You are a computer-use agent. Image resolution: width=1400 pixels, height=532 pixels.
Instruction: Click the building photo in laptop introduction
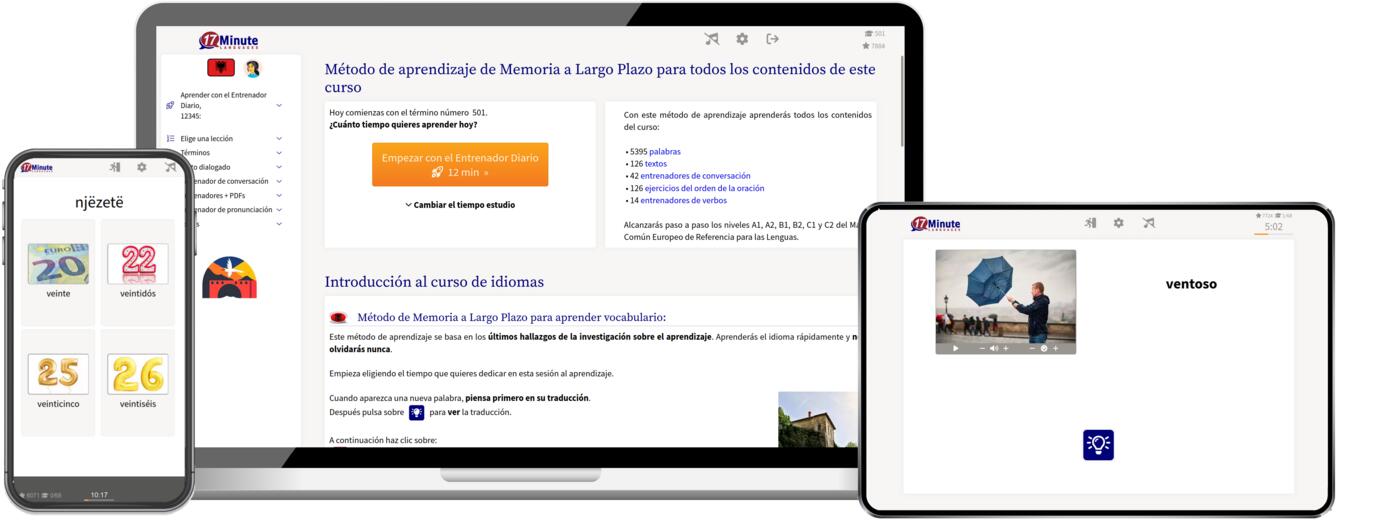818,419
